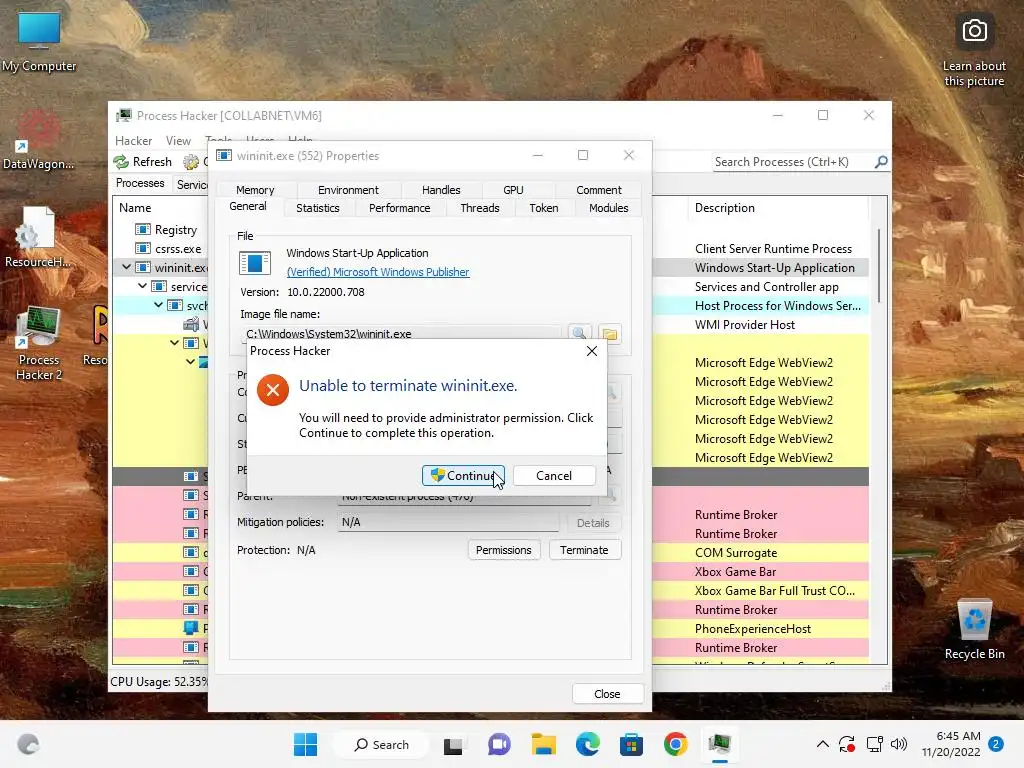The height and width of the screenshot is (768, 1024).
Task: Click the wininit.exe application icon in File section
Action: coord(255,263)
